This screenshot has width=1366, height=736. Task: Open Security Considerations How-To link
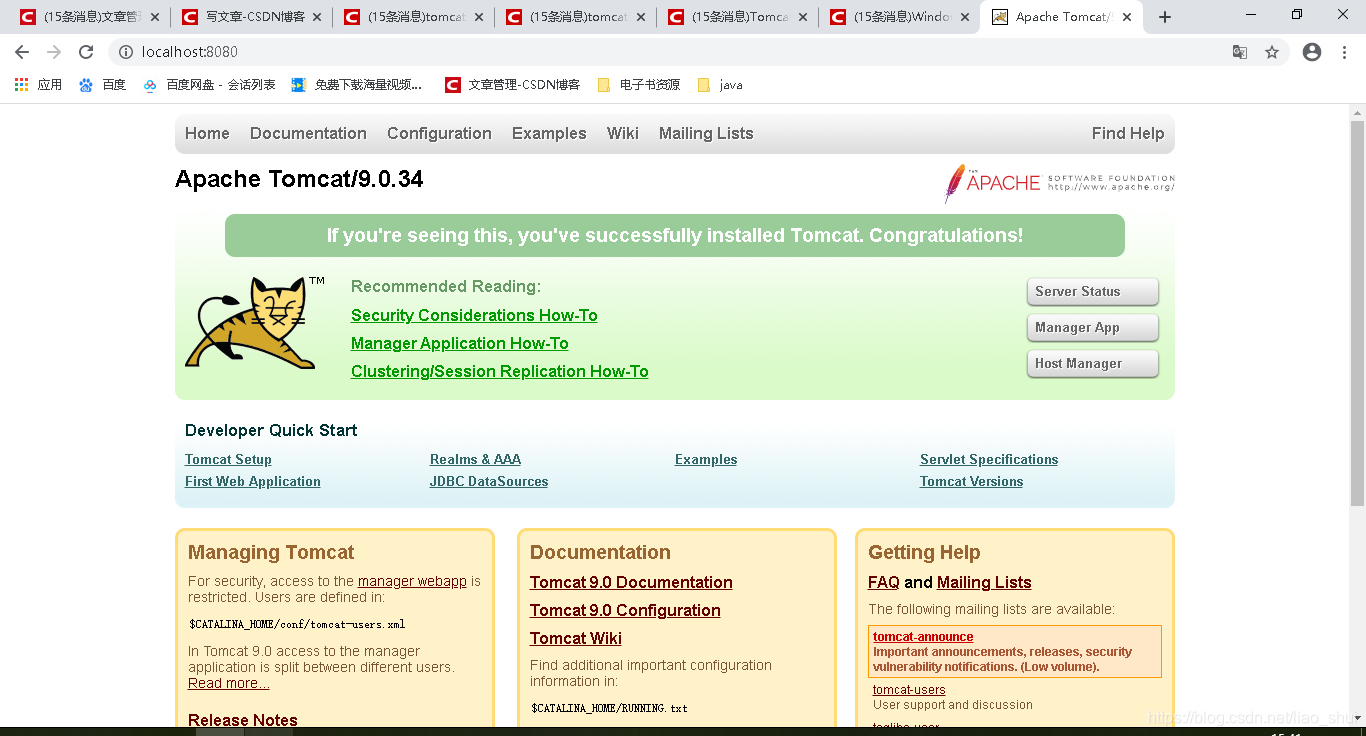click(474, 316)
